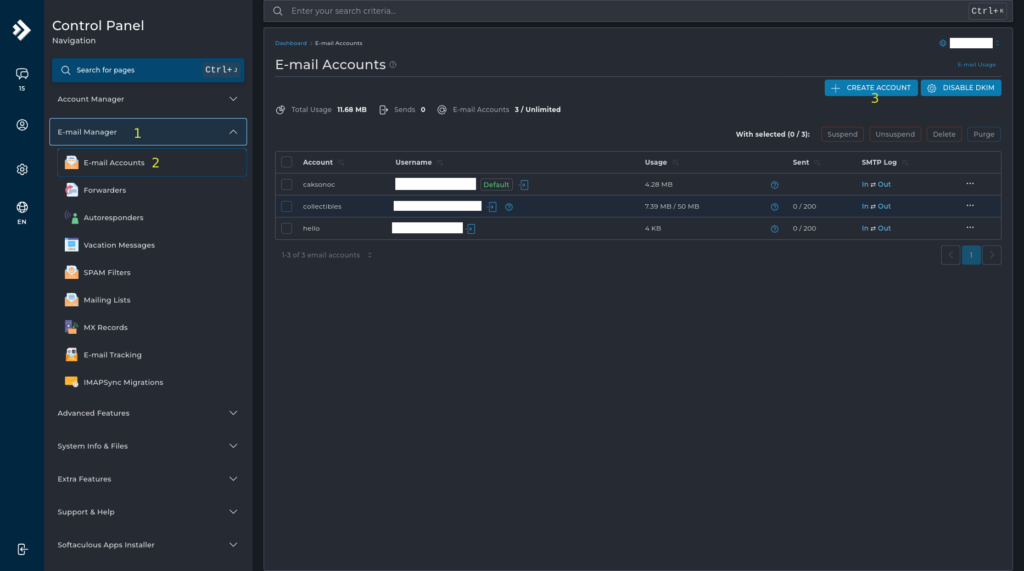The height and width of the screenshot is (571, 1024).
Task: Click usage info icon in hello row
Action: coord(775,229)
